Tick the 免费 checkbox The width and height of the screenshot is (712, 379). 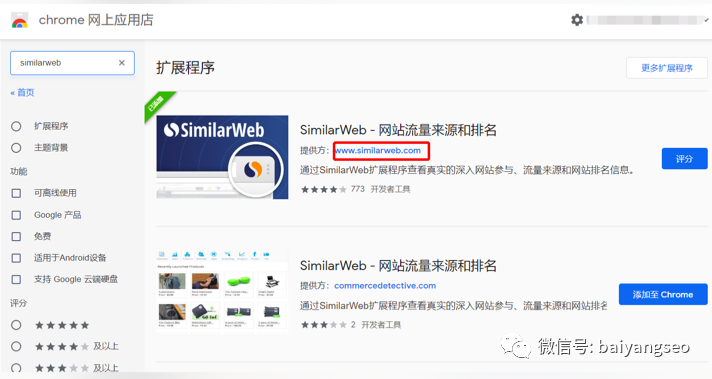(x=16, y=236)
